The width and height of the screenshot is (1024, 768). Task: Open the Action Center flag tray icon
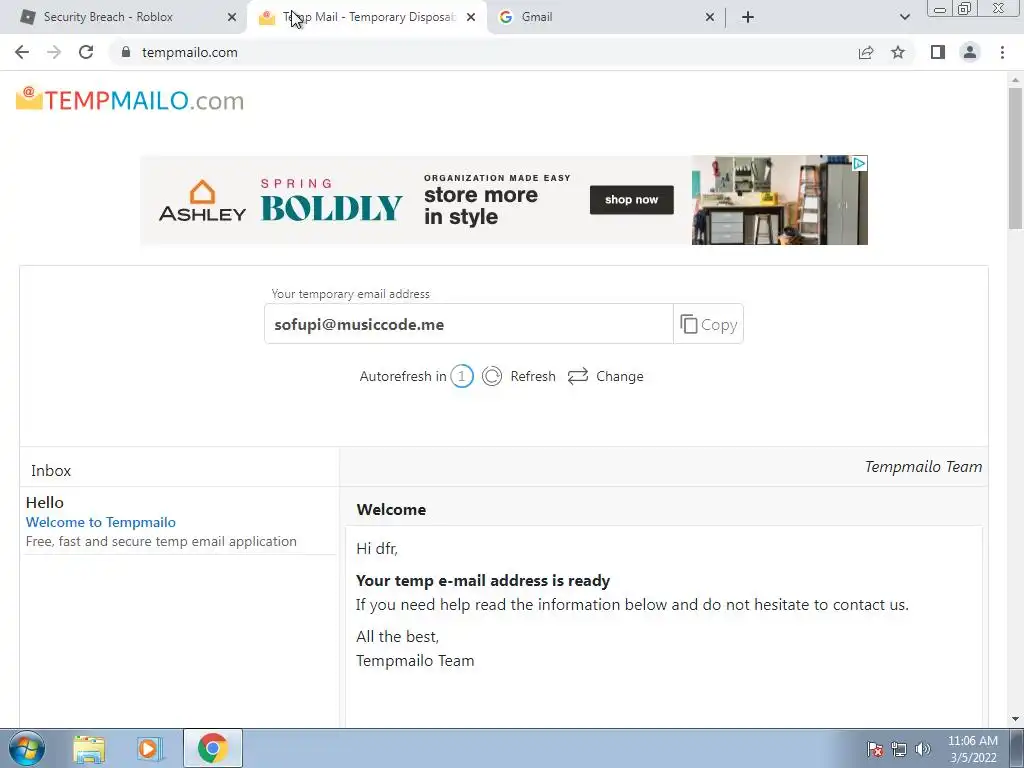pos(875,749)
